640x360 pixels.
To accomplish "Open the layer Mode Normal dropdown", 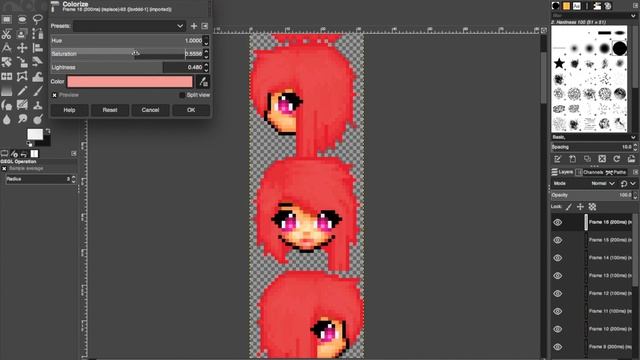I will [x=603, y=184].
